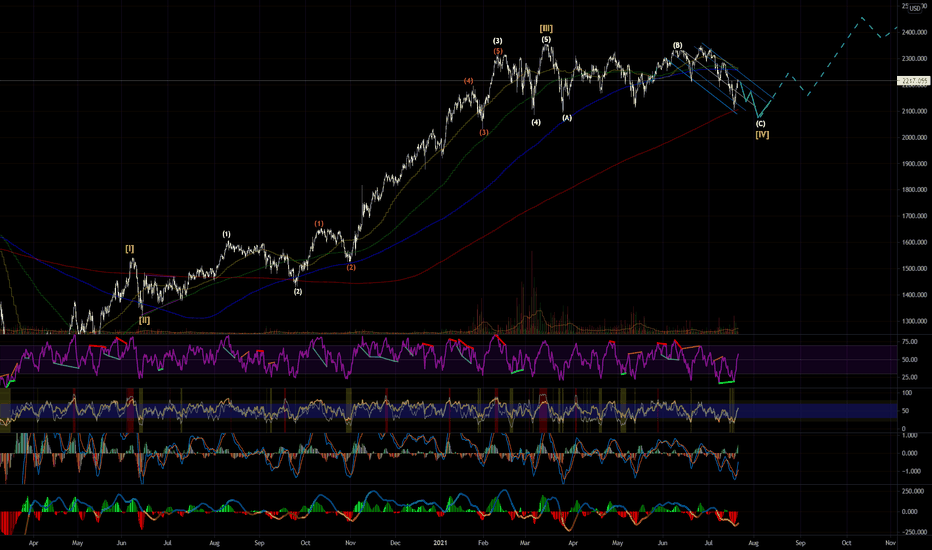Select the orange (2) wave label
Image resolution: width=932 pixels, height=550 pixels.
[351, 267]
